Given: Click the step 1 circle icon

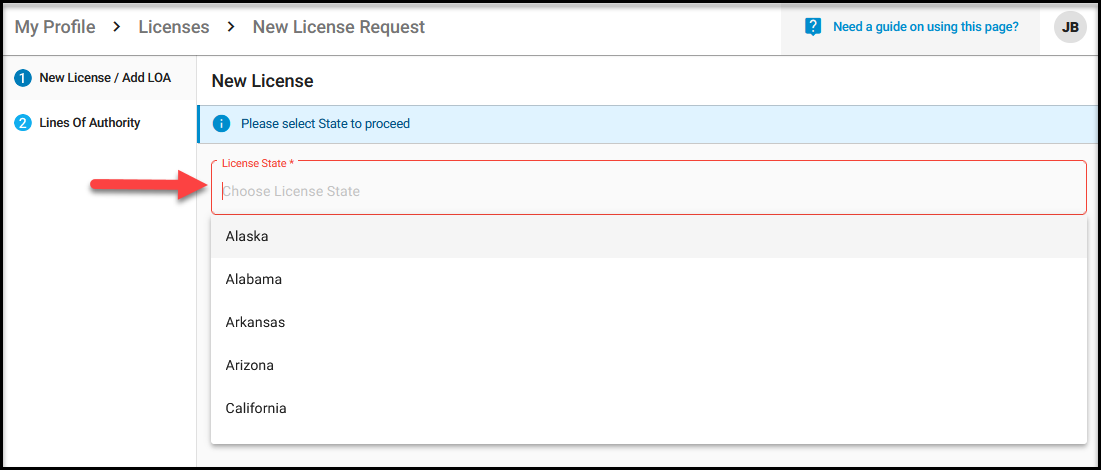Looking at the screenshot, I should (23, 78).
